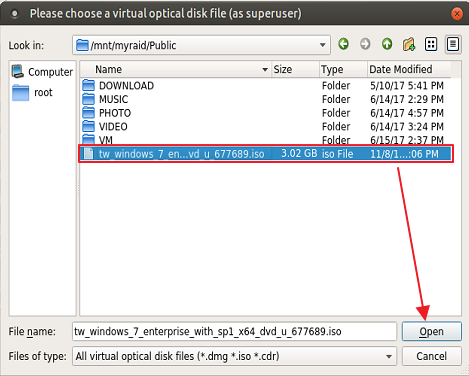Click date 6/15/17 2:37 PM
The image size is (469, 376).
coord(407,140)
